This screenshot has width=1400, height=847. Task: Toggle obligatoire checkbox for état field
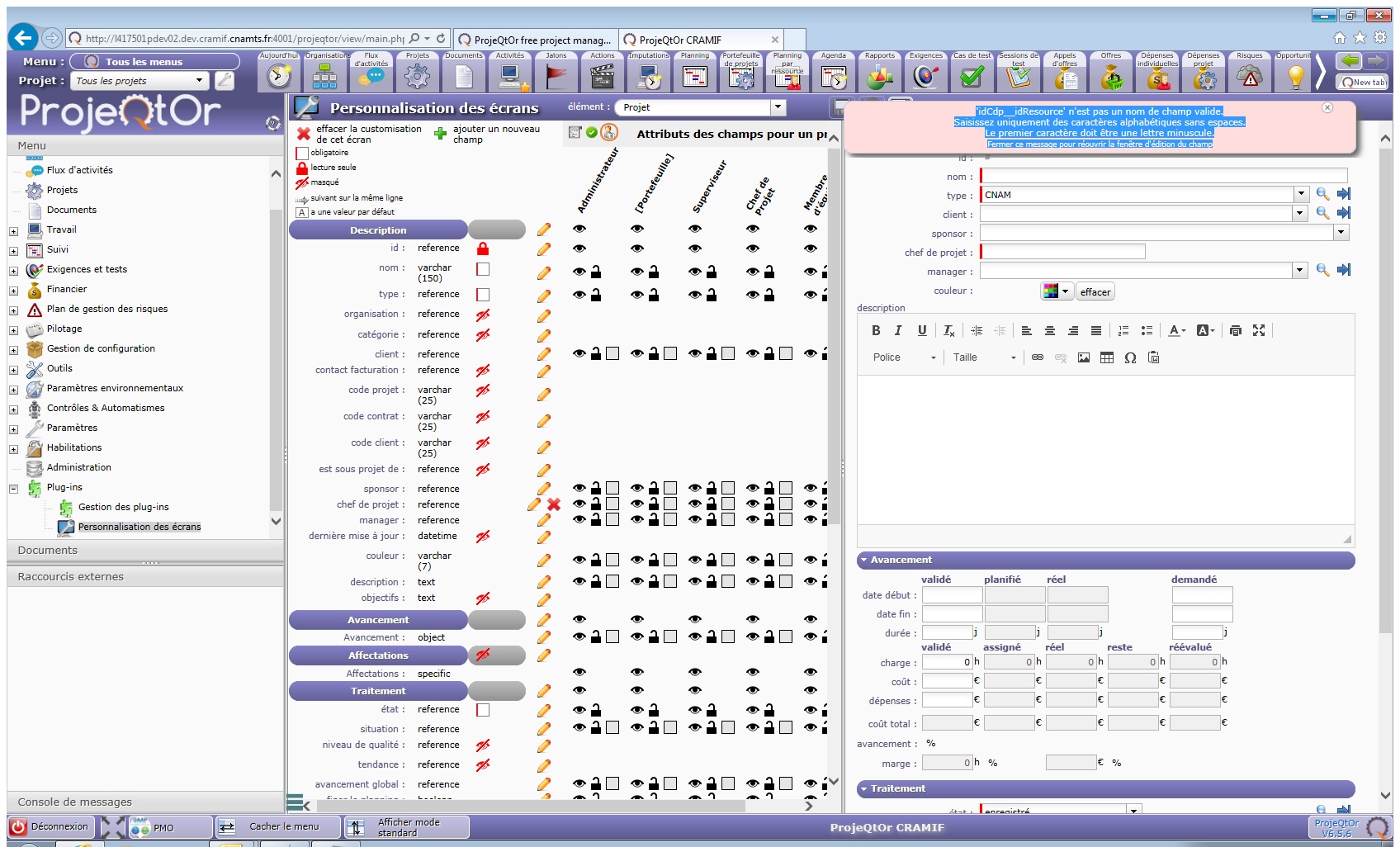[x=483, y=710]
